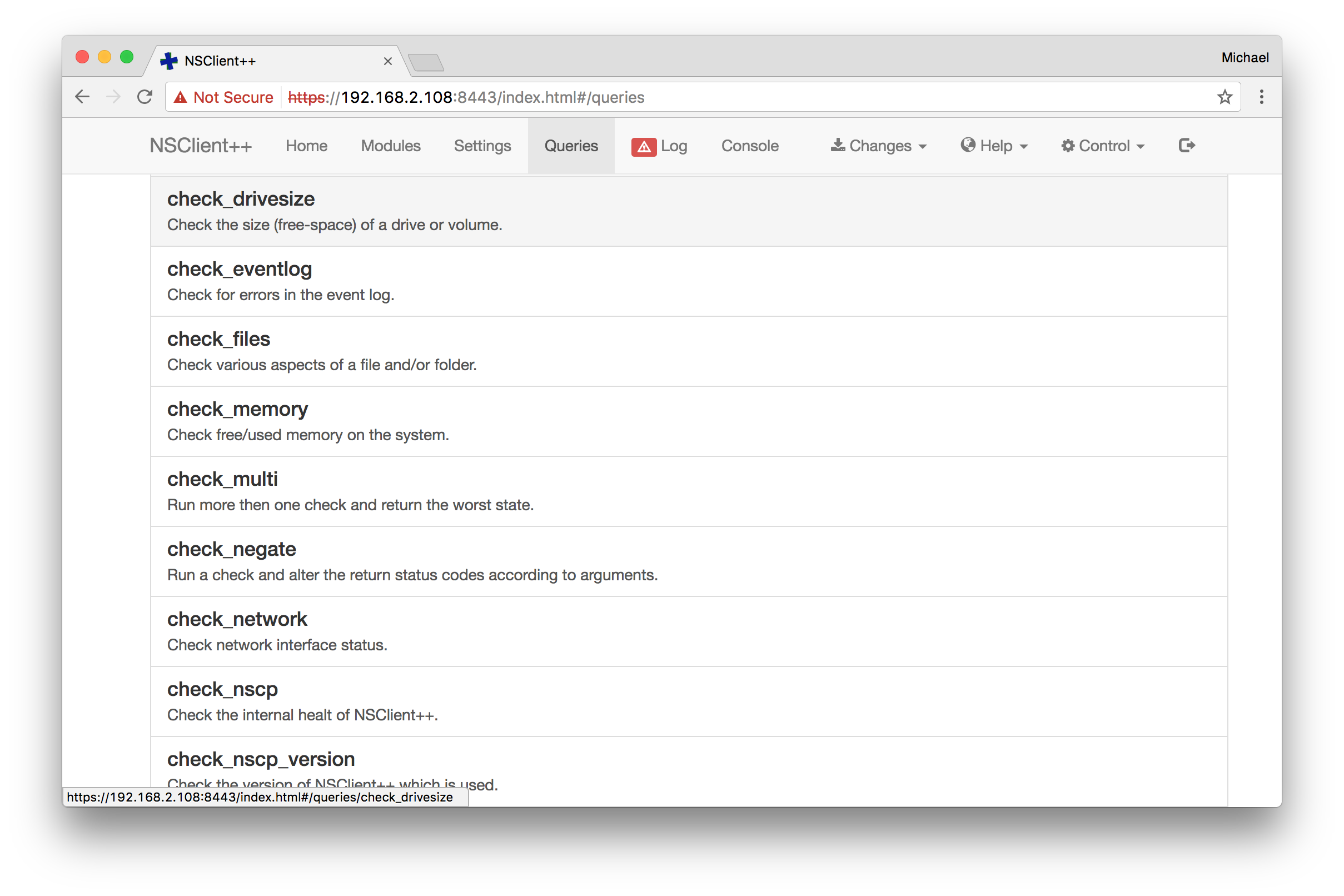1344x896 pixels.
Task: Click the Not Secure warning triangle
Action: pyautogui.click(x=181, y=98)
